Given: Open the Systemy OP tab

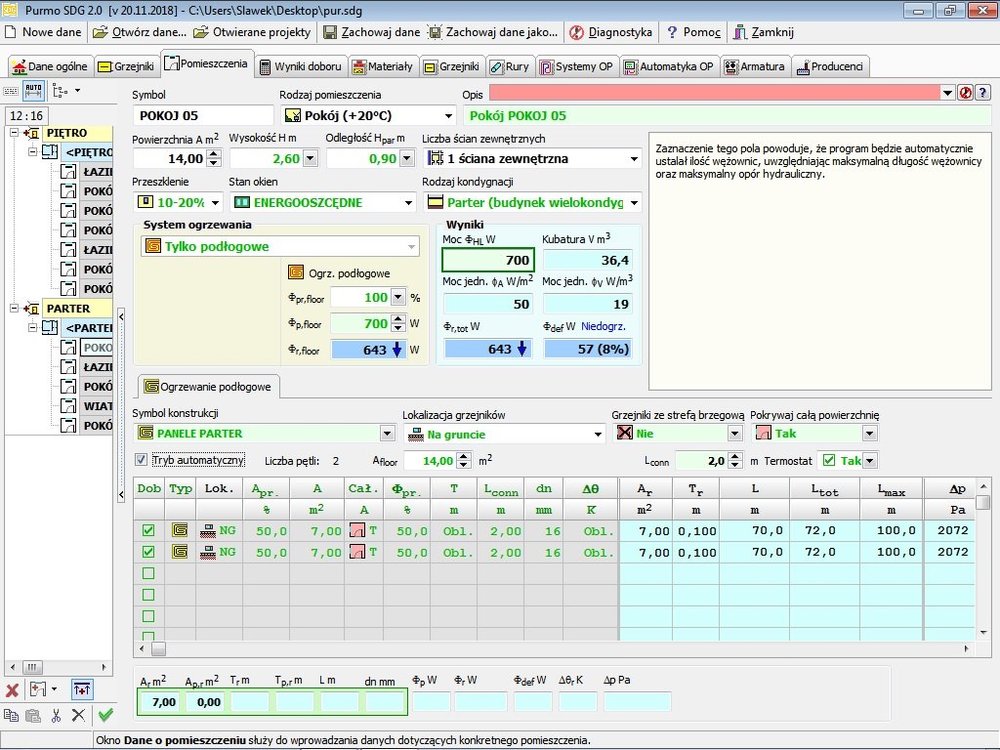Looking at the screenshot, I should point(576,67).
